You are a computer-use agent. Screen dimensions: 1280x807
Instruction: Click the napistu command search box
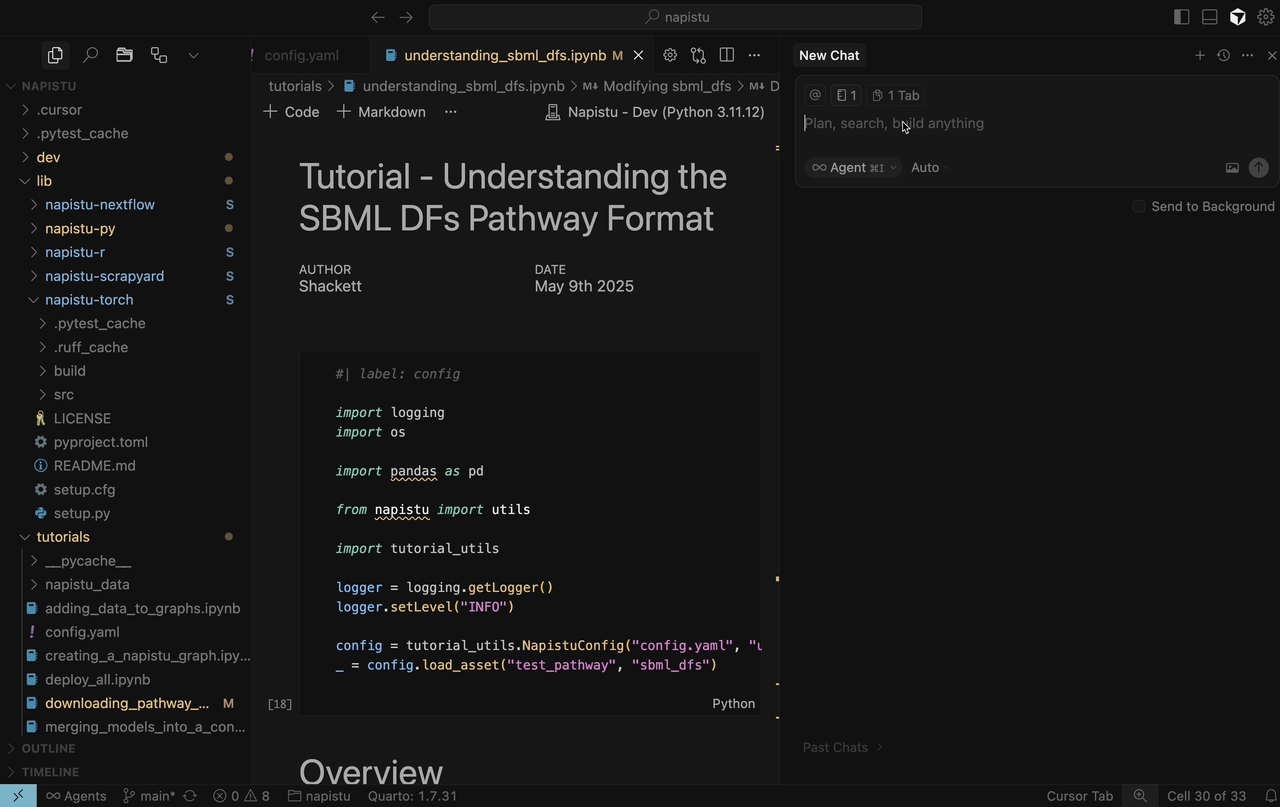(x=675, y=17)
